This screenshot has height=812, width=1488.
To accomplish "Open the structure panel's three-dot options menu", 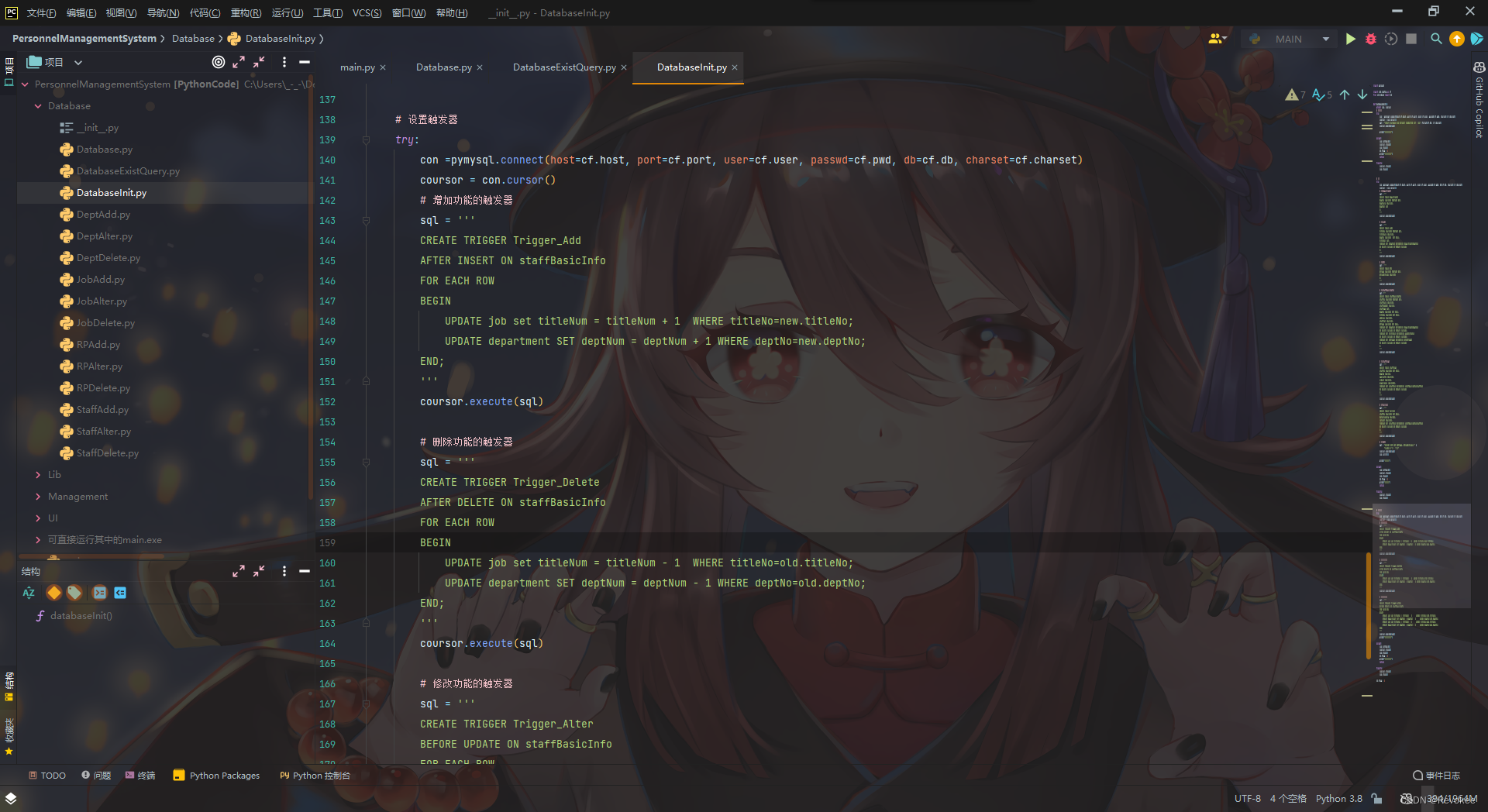I will [x=284, y=571].
